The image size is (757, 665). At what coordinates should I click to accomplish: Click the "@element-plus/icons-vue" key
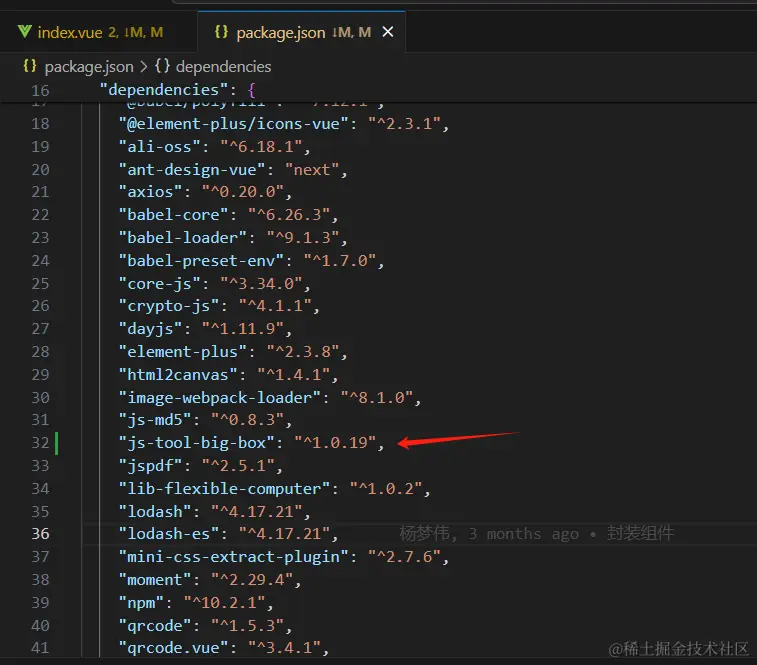233,124
